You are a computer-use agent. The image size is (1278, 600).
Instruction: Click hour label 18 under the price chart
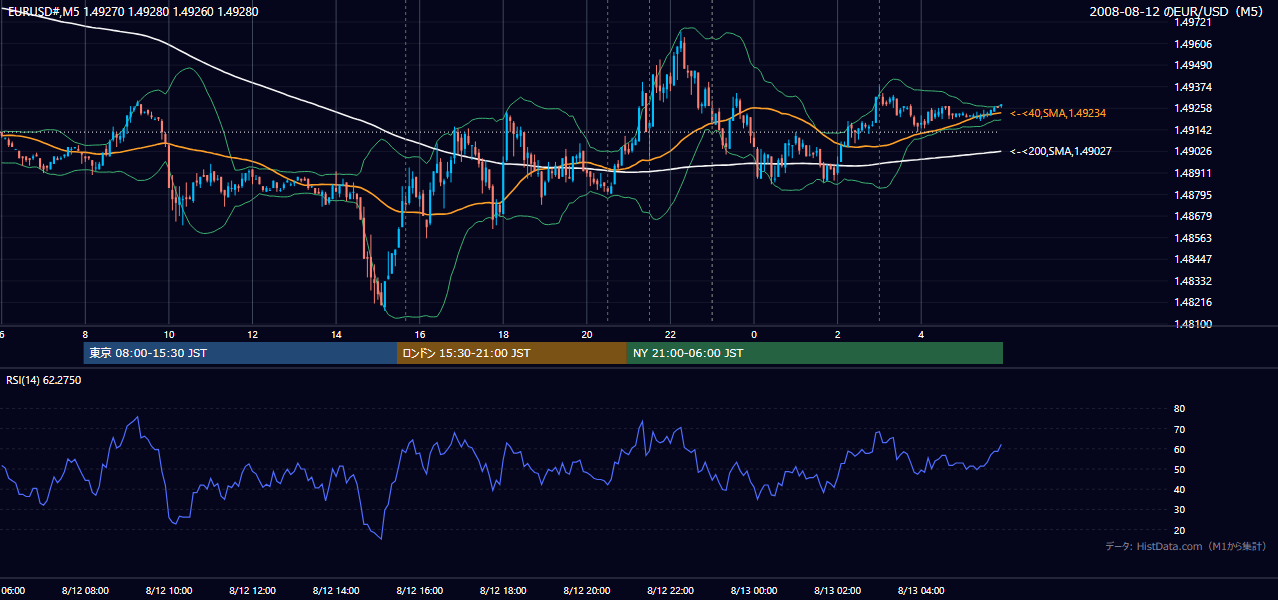point(503,334)
